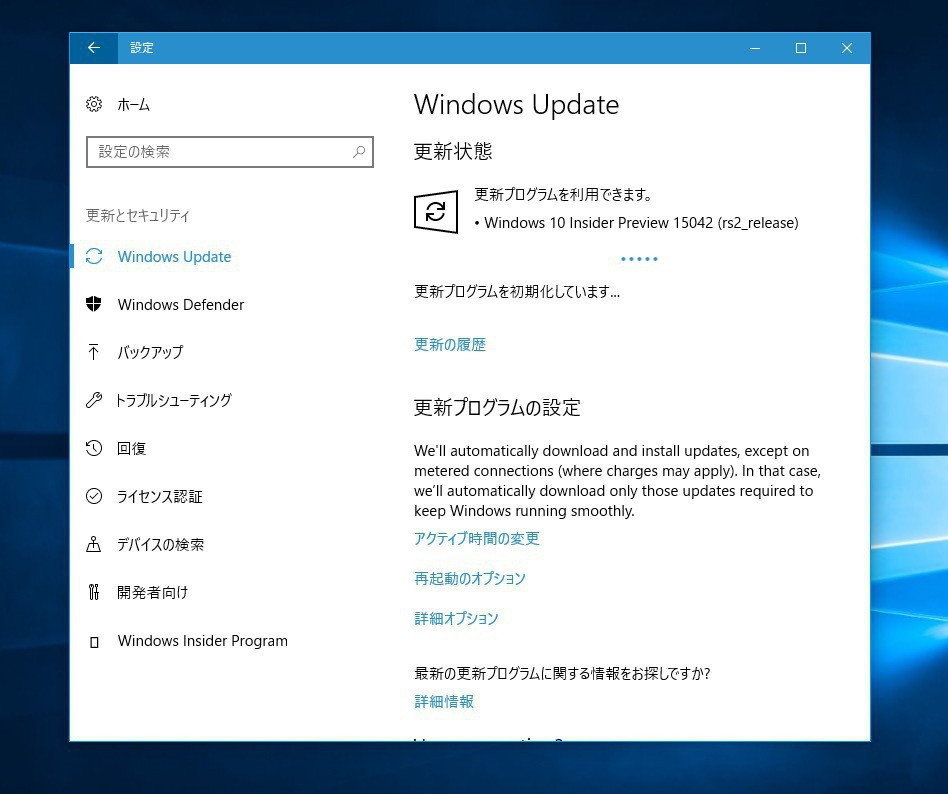This screenshot has height=794, width=948.
Task: Click the recovery clock icon
Action: point(94,448)
